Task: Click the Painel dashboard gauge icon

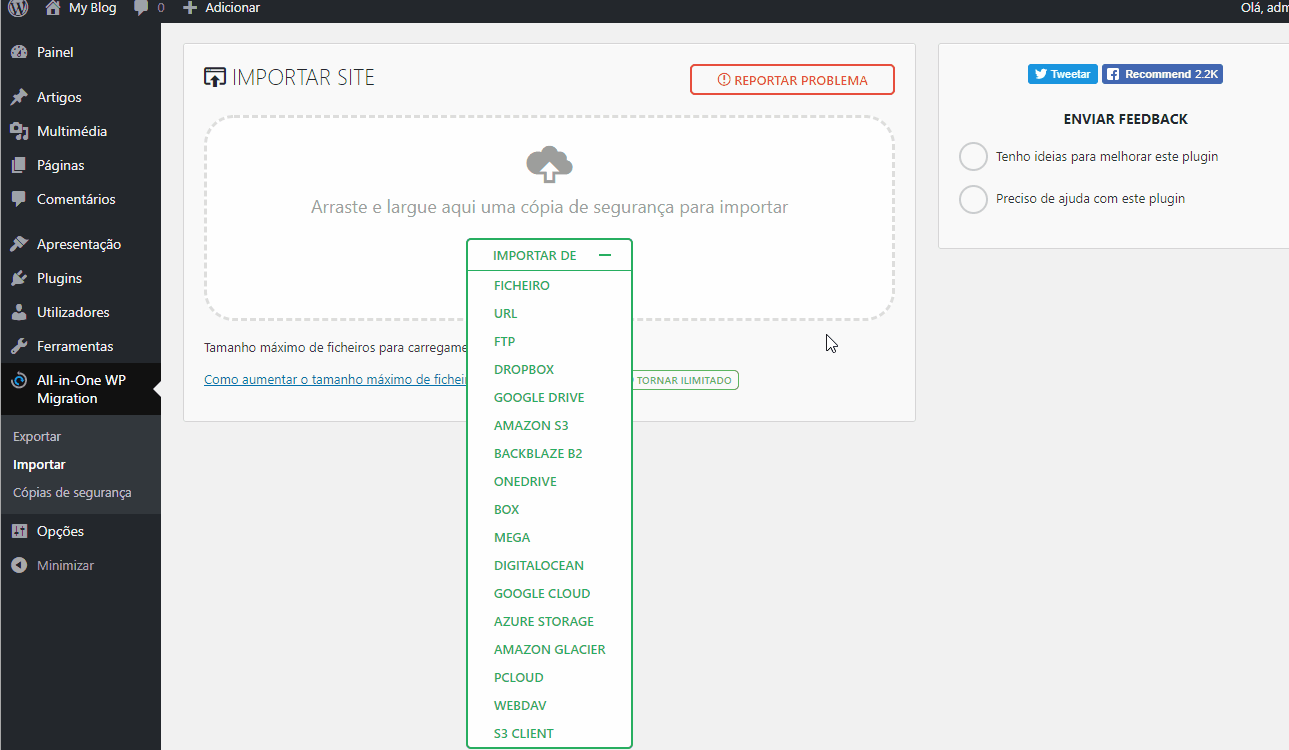Action: click(19, 52)
